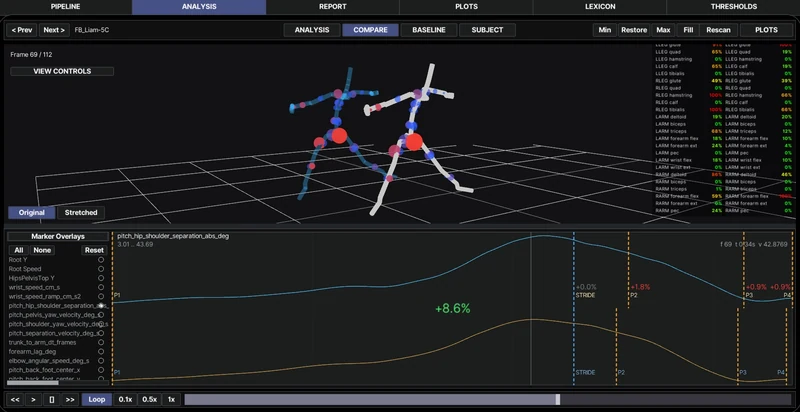Toggle the HipsPelvisTop Y overlay radio

tap(101, 278)
